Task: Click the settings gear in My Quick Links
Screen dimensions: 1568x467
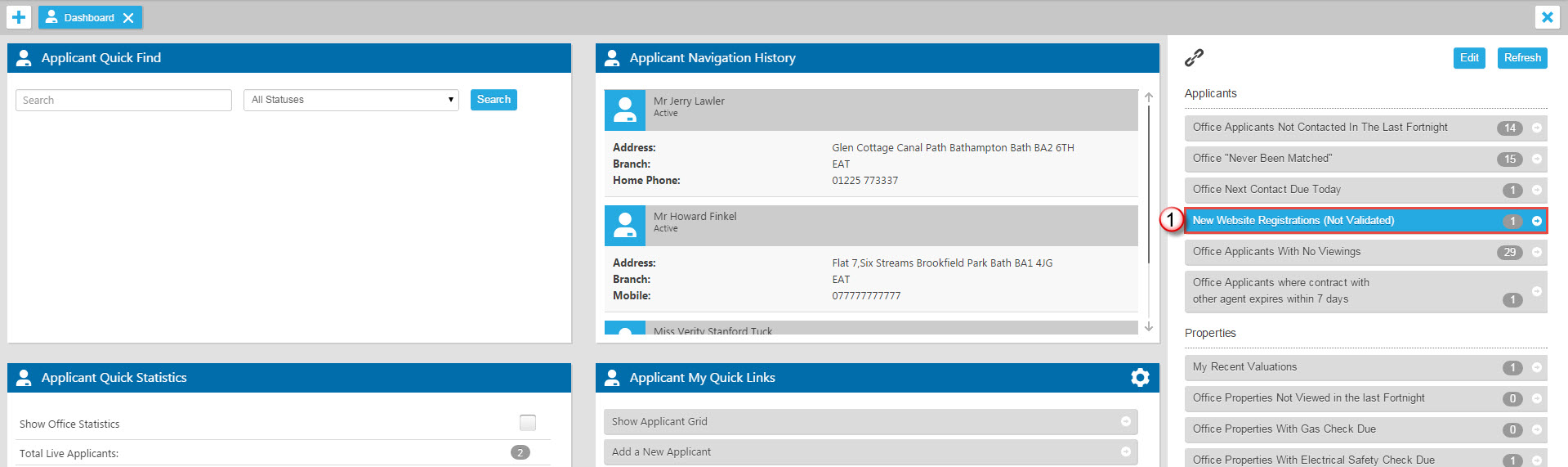Action: (1140, 377)
